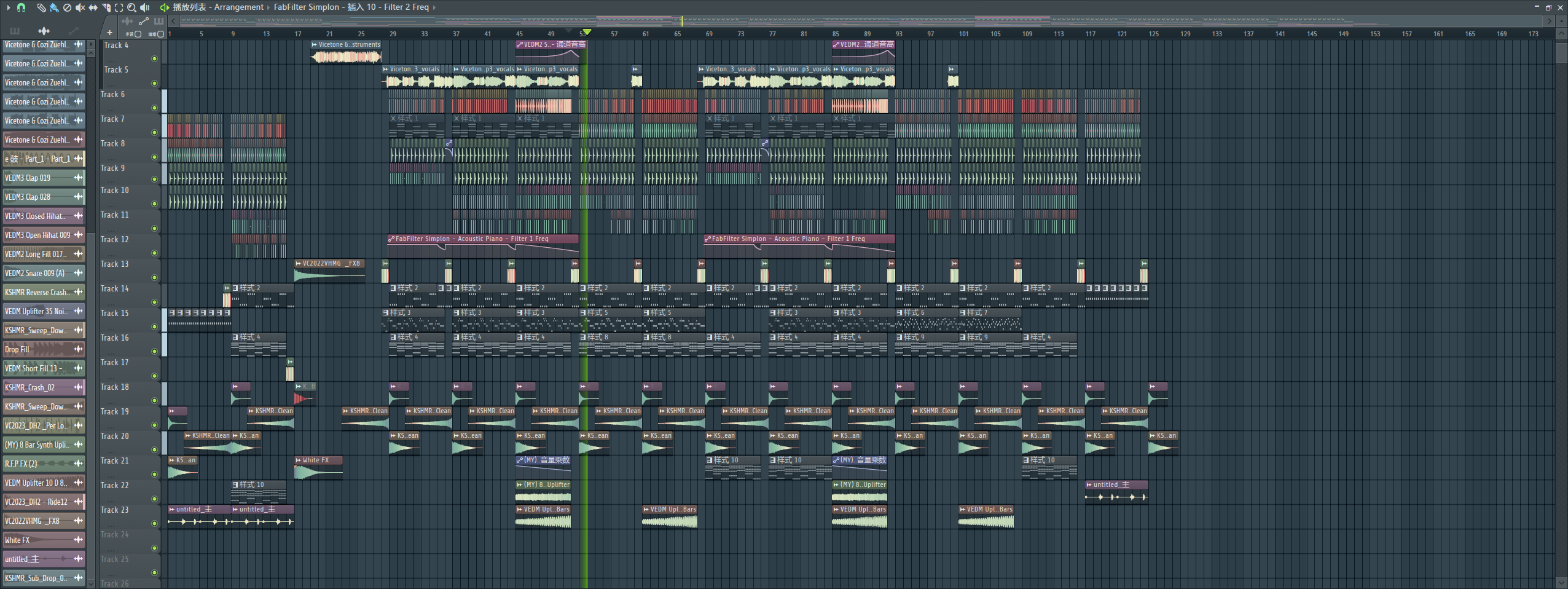The height and width of the screenshot is (589, 1568).
Task: Click the Playback speaker tool
Action: pyautogui.click(x=145, y=7)
